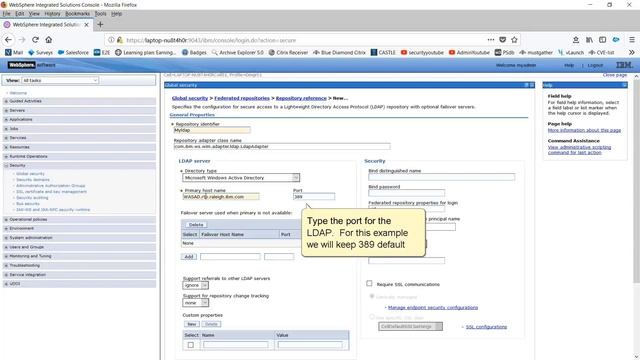Screen dimensions: 640x360
Task: Click the Port field showing 389
Action: pos(314,196)
